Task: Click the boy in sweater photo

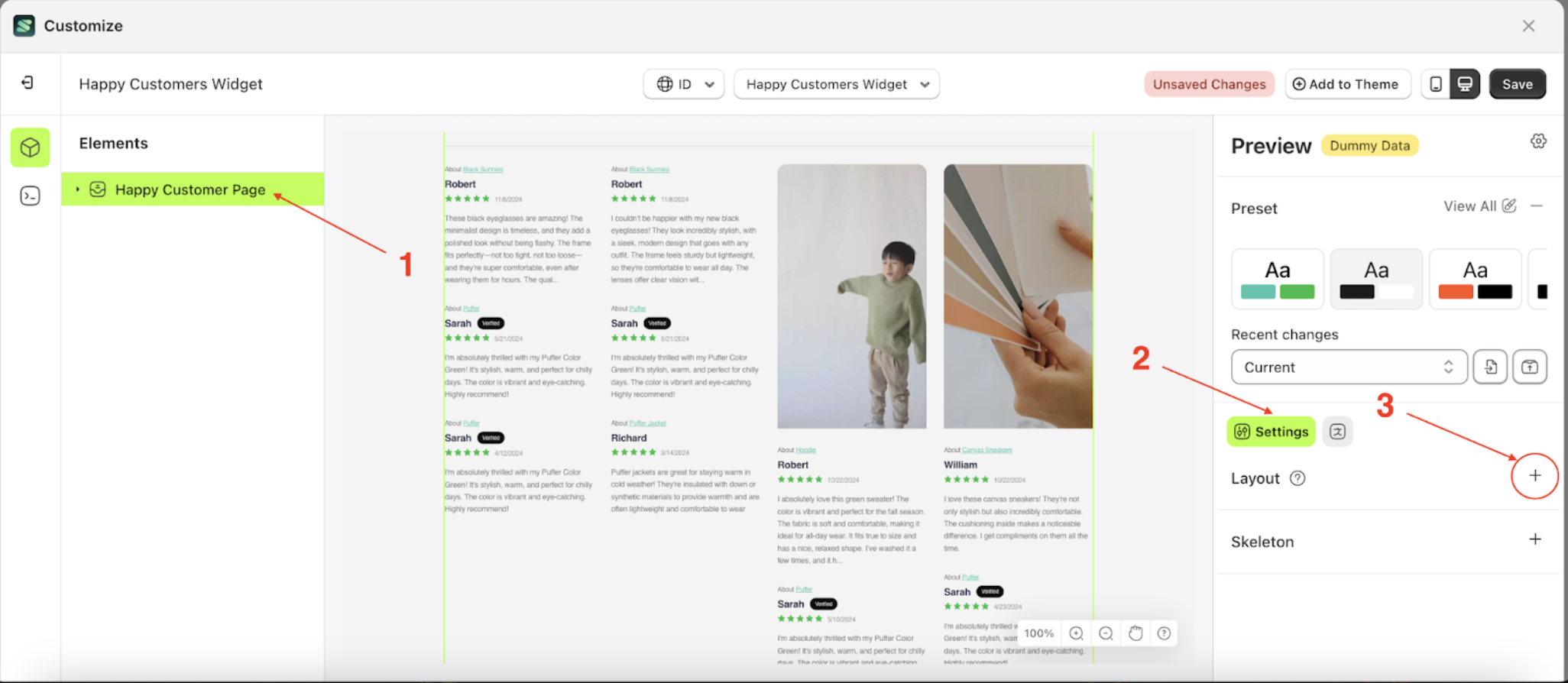Action: coord(852,296)
